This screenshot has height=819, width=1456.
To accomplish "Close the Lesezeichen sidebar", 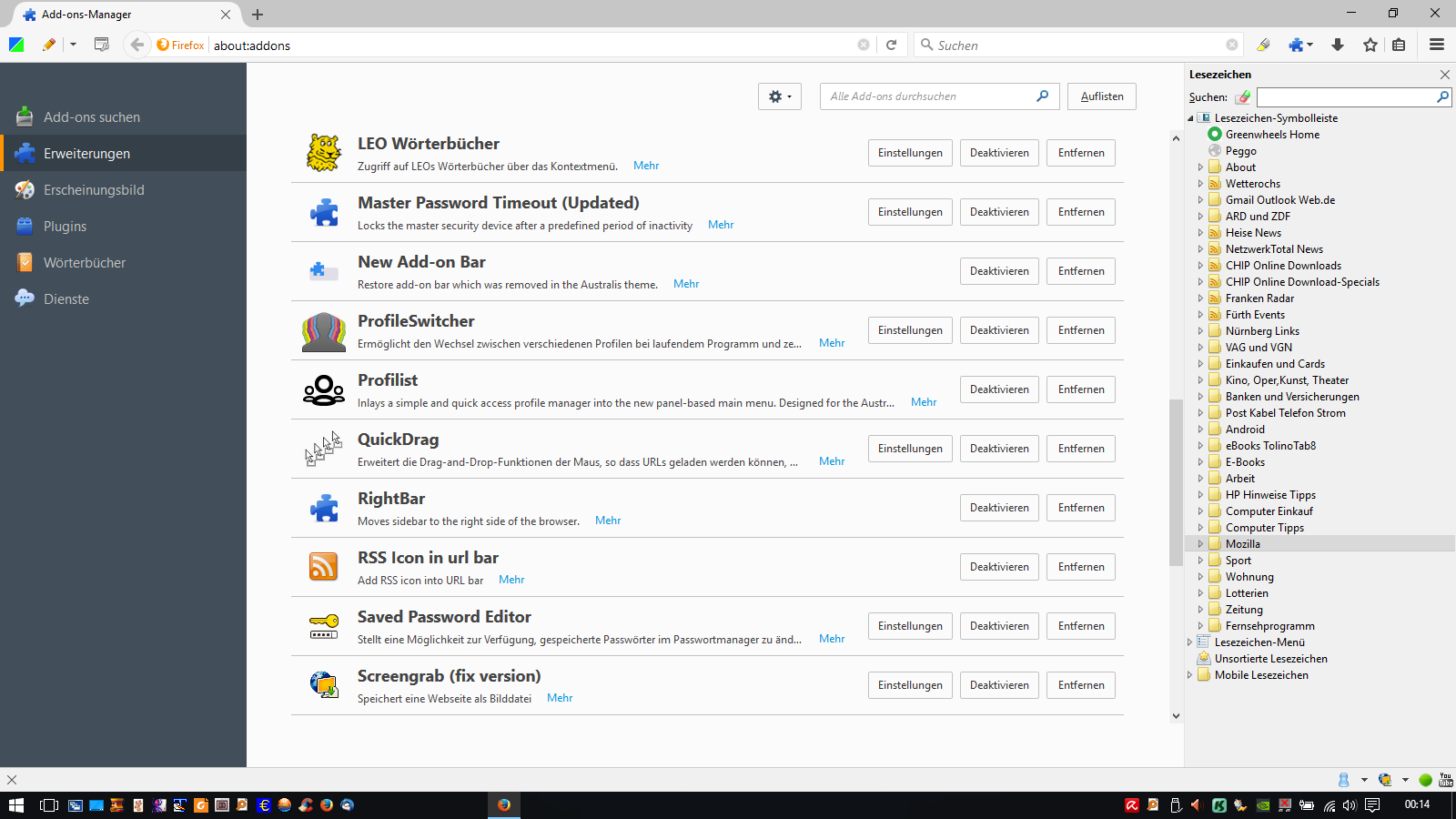I will pyautogui.click(x=1445, y=75).
